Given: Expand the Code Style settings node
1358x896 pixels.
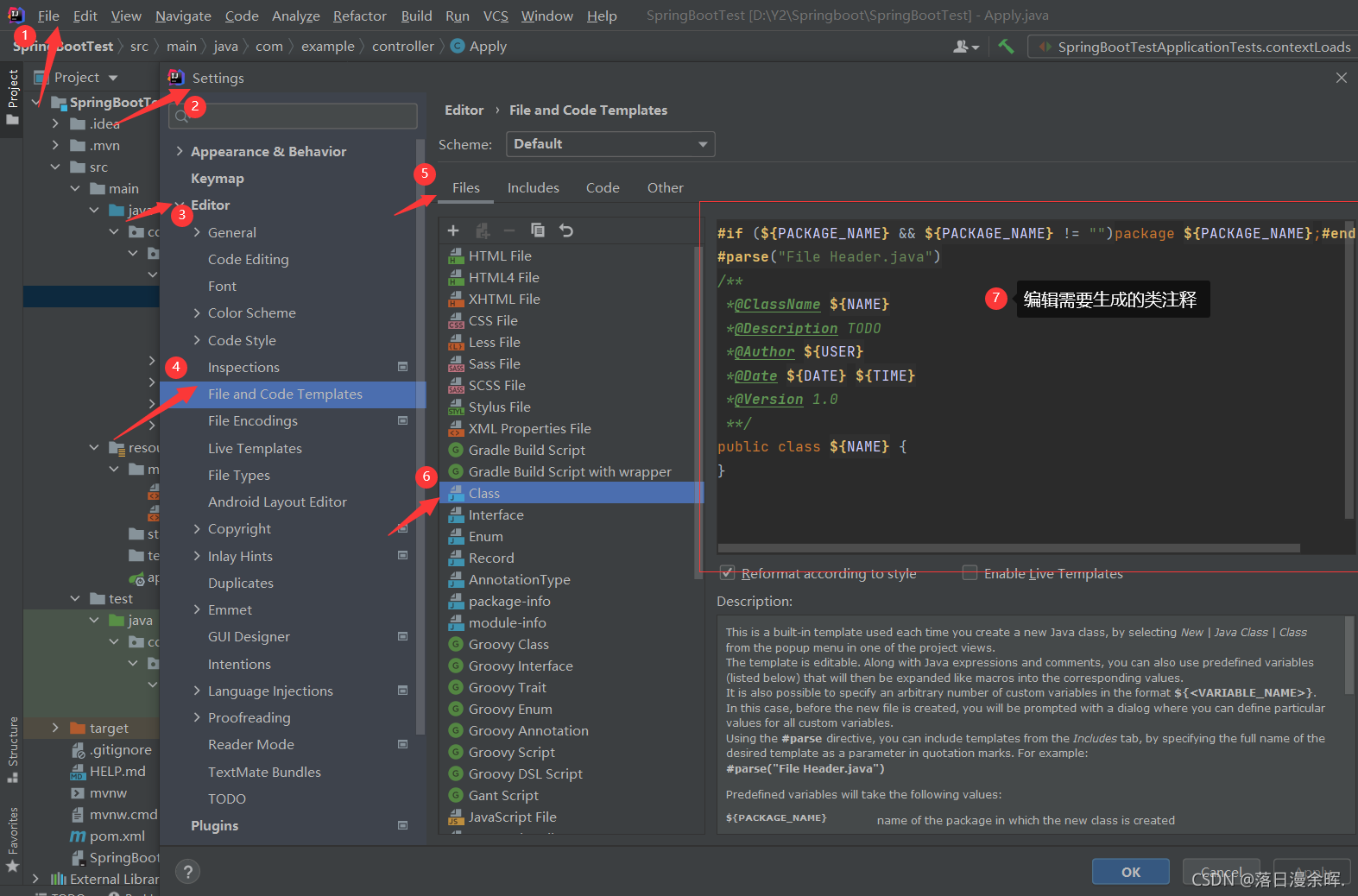Looking at the screenshot, I should (x=197, y=340).
